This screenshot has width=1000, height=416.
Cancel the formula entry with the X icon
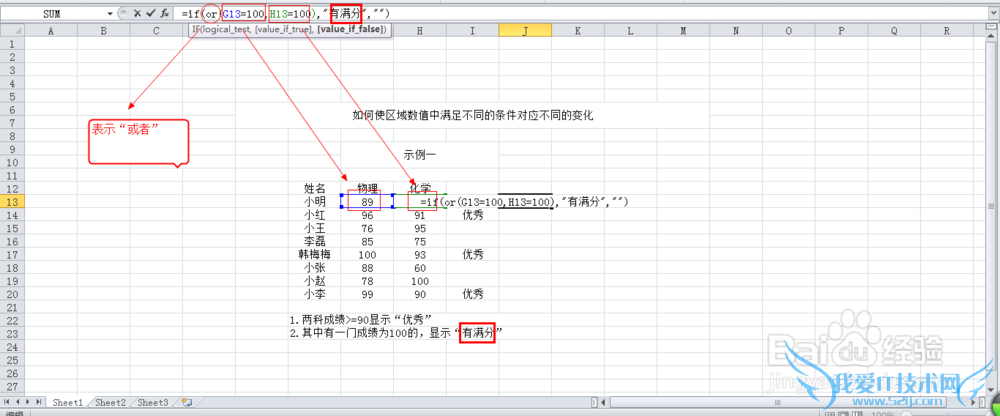click(x=136, y=13)
